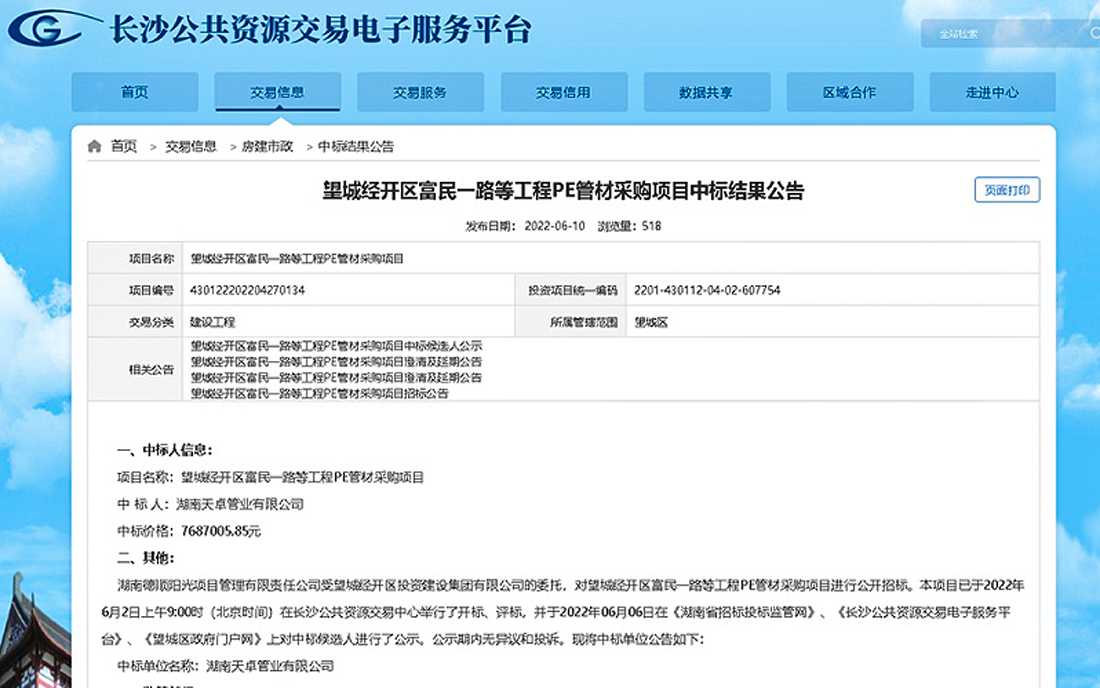Click the home icon in the breadcrumb
The image size is (1100, 688).
pyautogui.click(x=94, y=146)
